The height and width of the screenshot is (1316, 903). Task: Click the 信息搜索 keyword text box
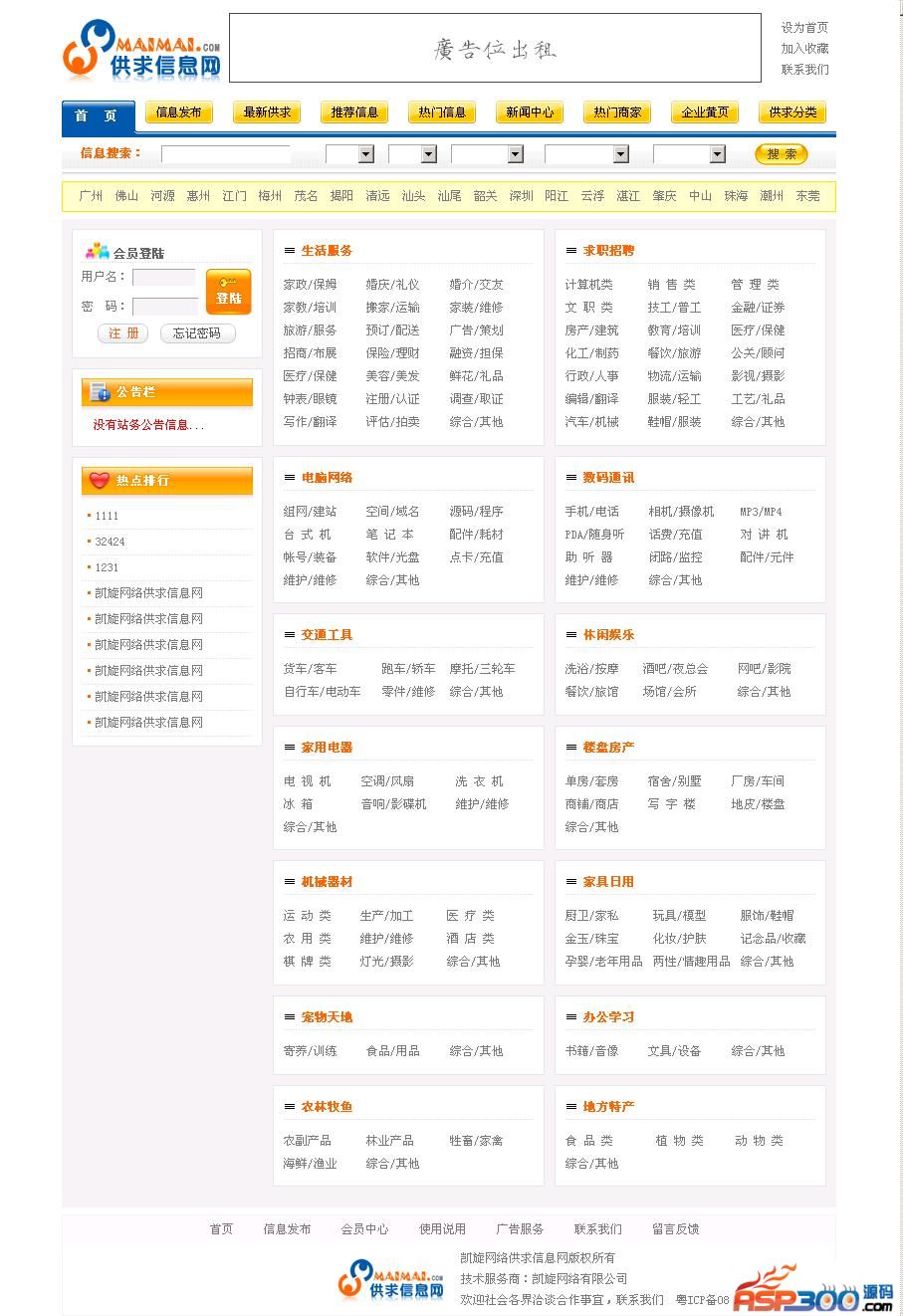[x=226, y=154]
